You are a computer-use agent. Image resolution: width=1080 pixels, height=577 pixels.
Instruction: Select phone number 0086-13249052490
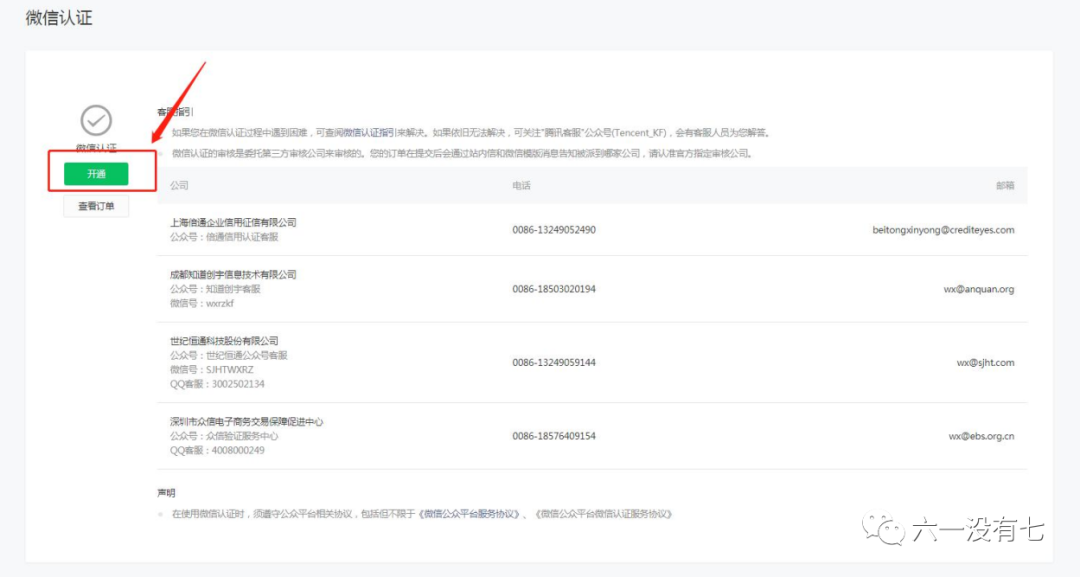554,230
